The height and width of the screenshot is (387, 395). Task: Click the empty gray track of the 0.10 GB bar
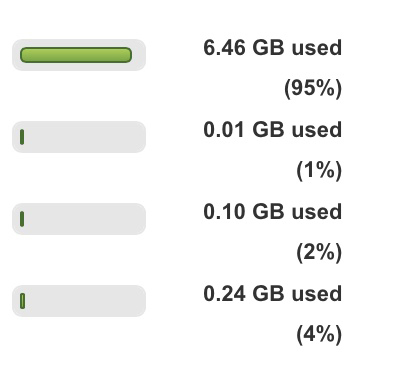[85, 219]
